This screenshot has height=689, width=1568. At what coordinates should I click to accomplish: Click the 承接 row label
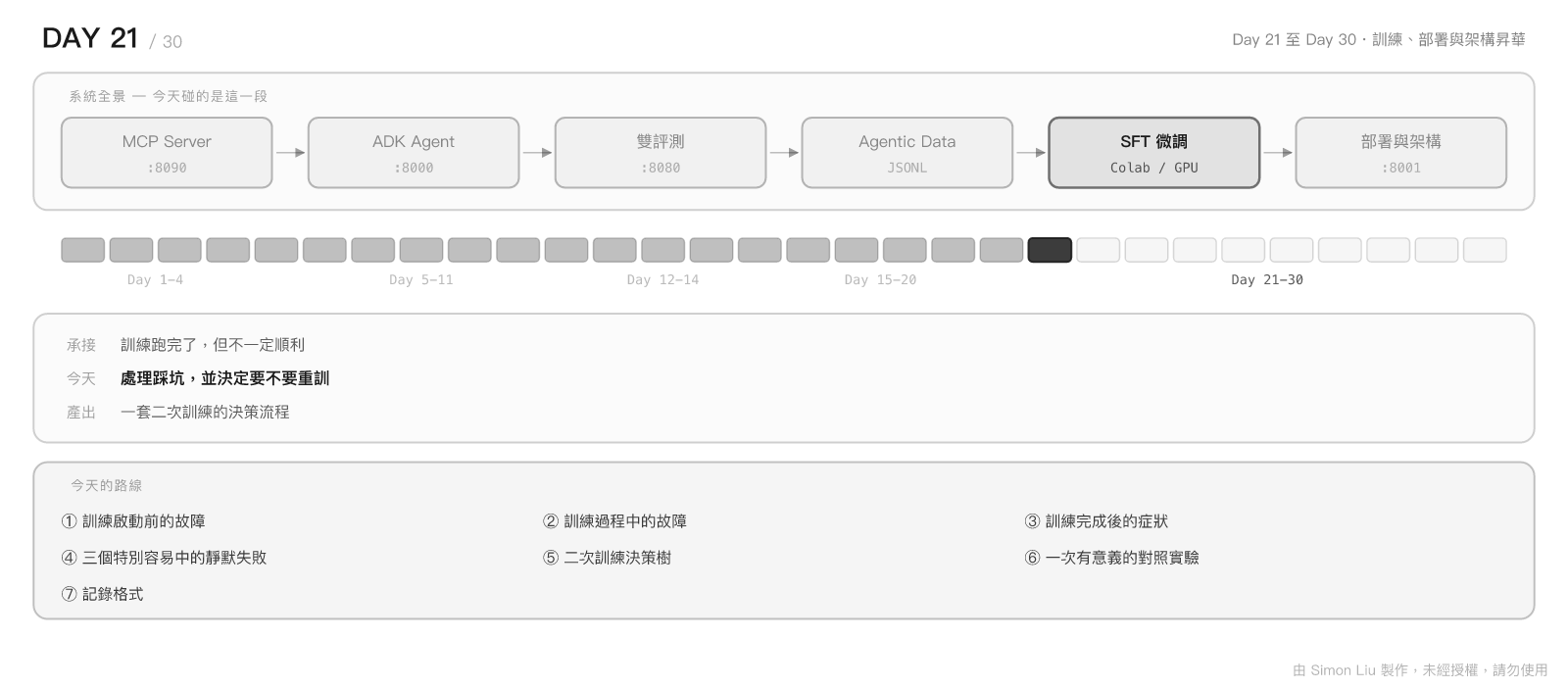pyautogui.click(x=81, y=345)
